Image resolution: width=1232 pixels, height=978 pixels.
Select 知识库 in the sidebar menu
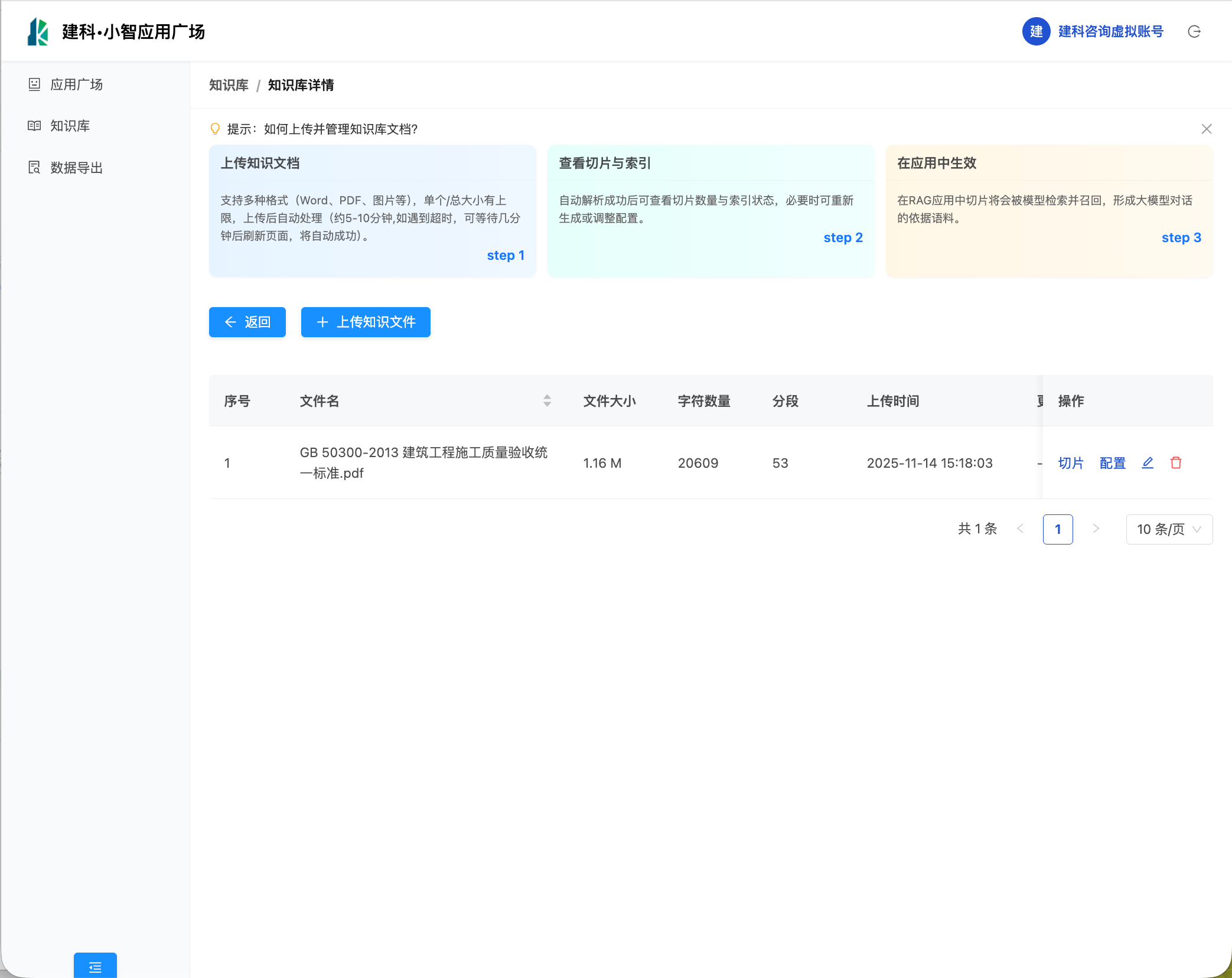click(70, 126)
